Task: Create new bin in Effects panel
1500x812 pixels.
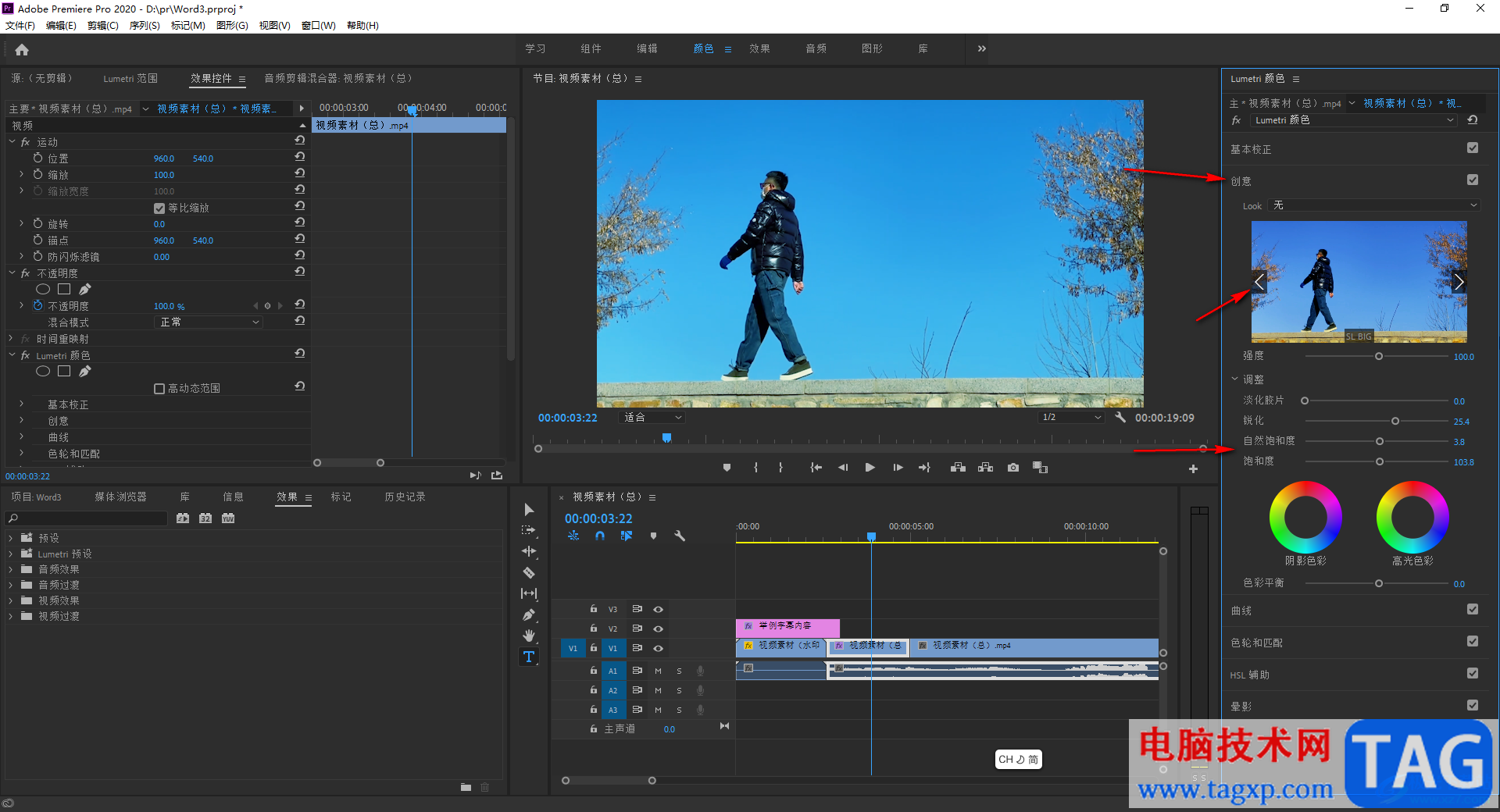Action: coord(466,787)
